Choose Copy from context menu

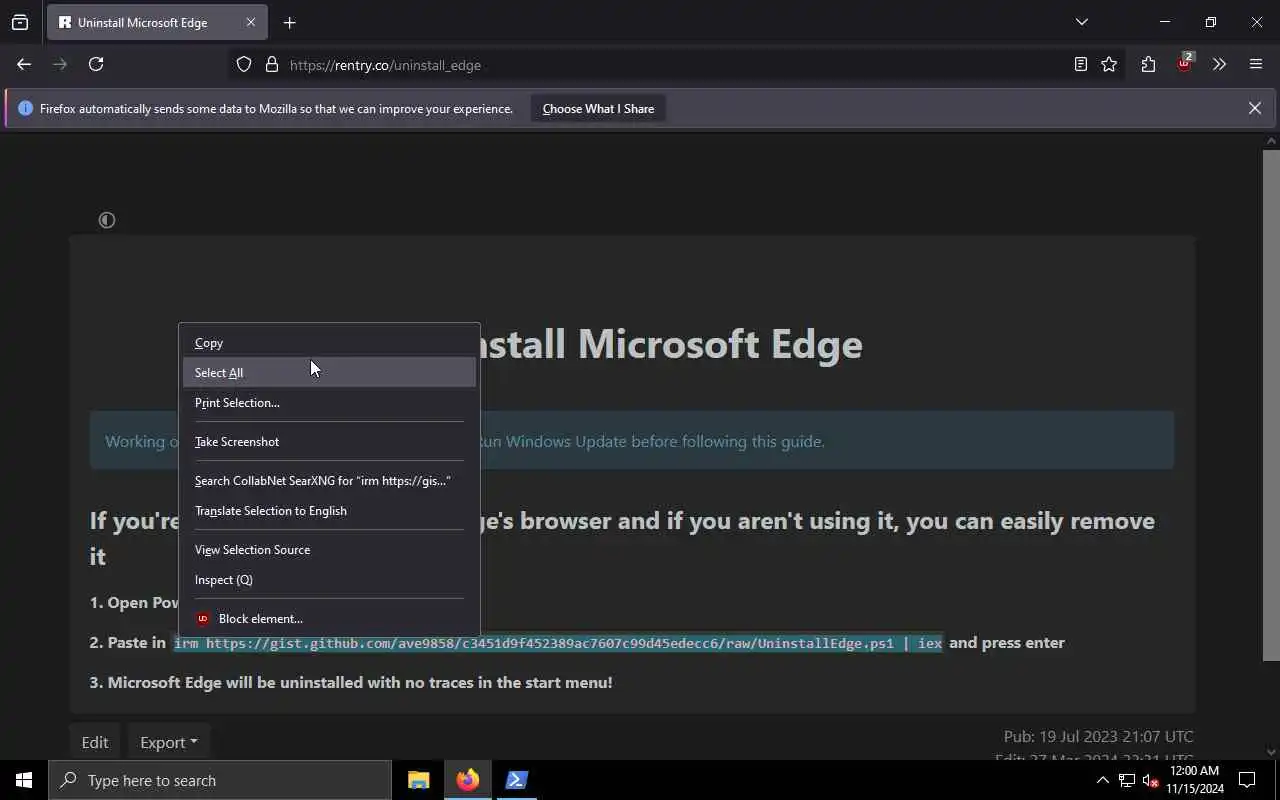point(329,343)
